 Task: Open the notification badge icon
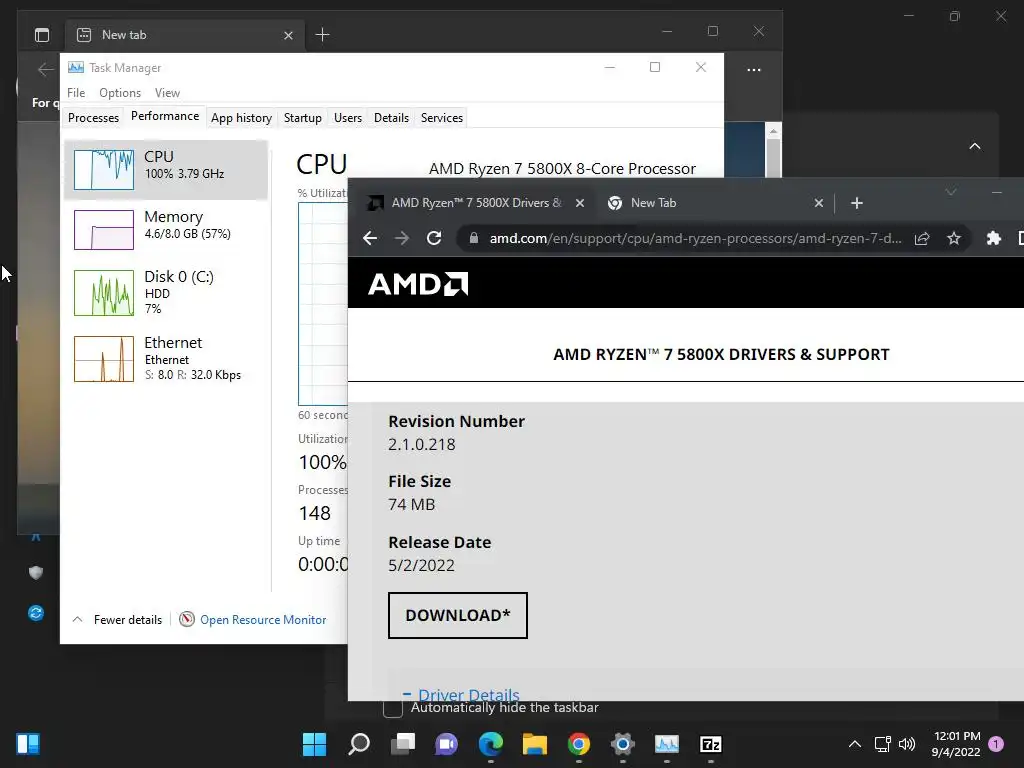point(996,743)
